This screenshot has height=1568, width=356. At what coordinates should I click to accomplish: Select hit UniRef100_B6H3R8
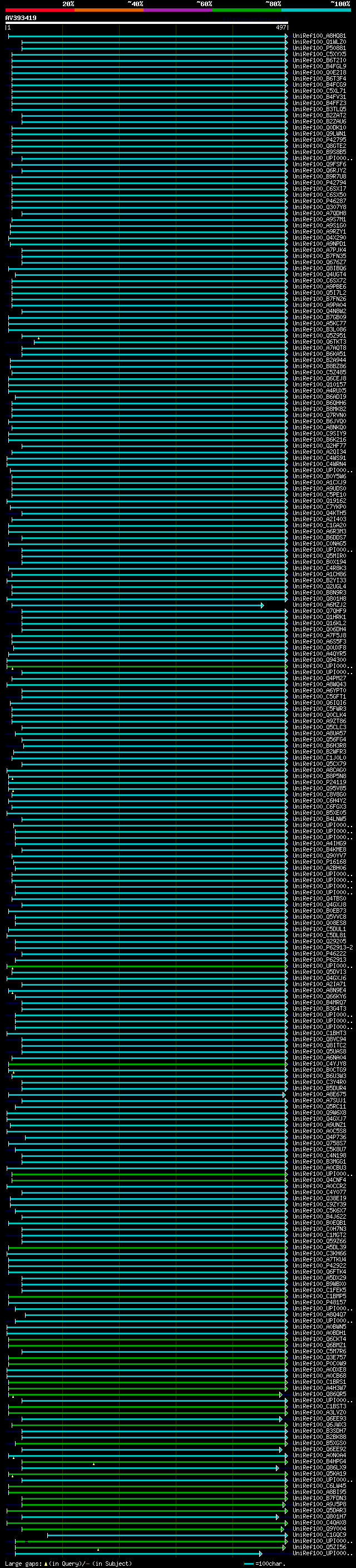coord(319,746)
